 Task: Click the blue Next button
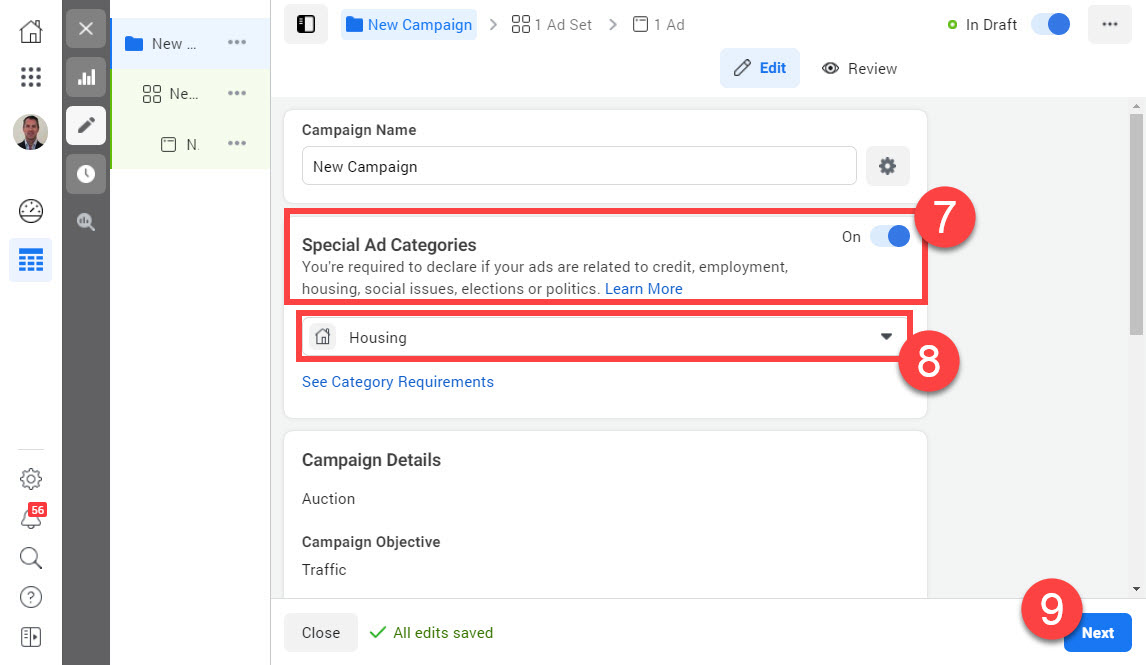pyautogui.click(x=1097, y=632)
